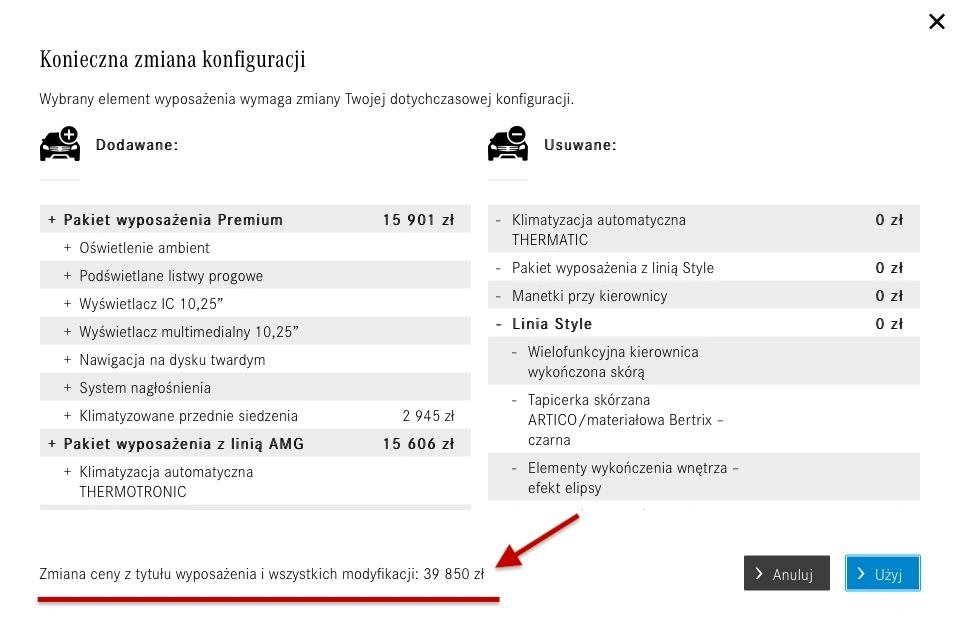The width and height of the screenshot is (959, 635).
Task: Select removed 'Klimatyzacja automatyczna THERMATIC' row
Action: point(704,229)
